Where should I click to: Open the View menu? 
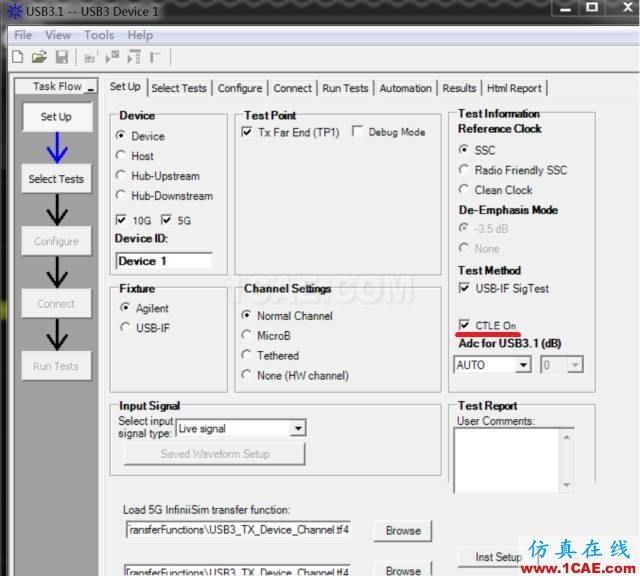click(x=58, y=35)
